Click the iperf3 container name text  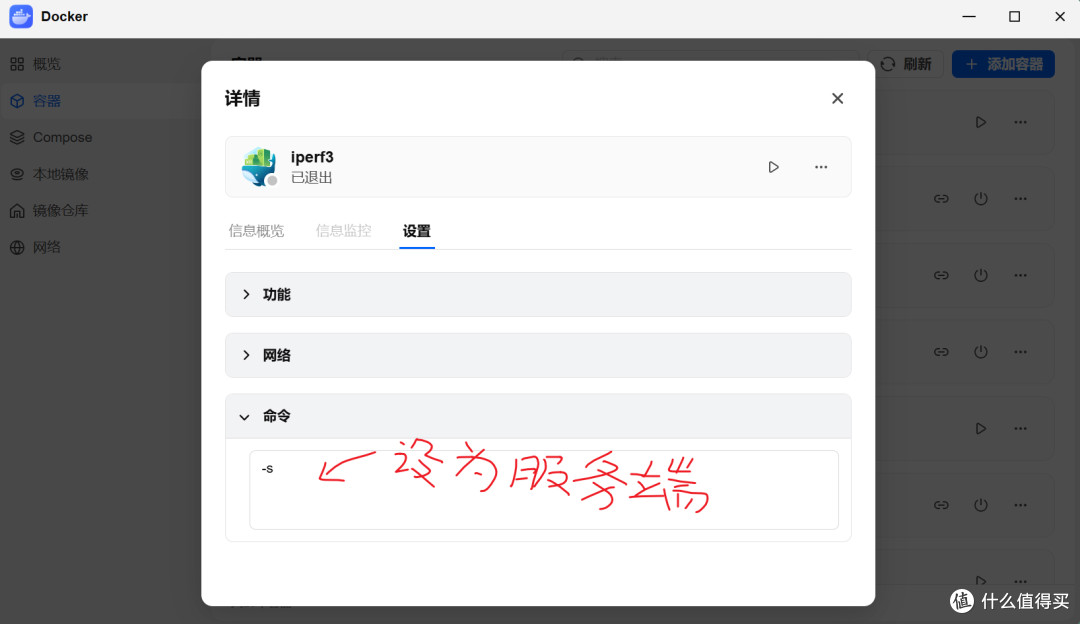pyautogui.click(x=312, y=157)
